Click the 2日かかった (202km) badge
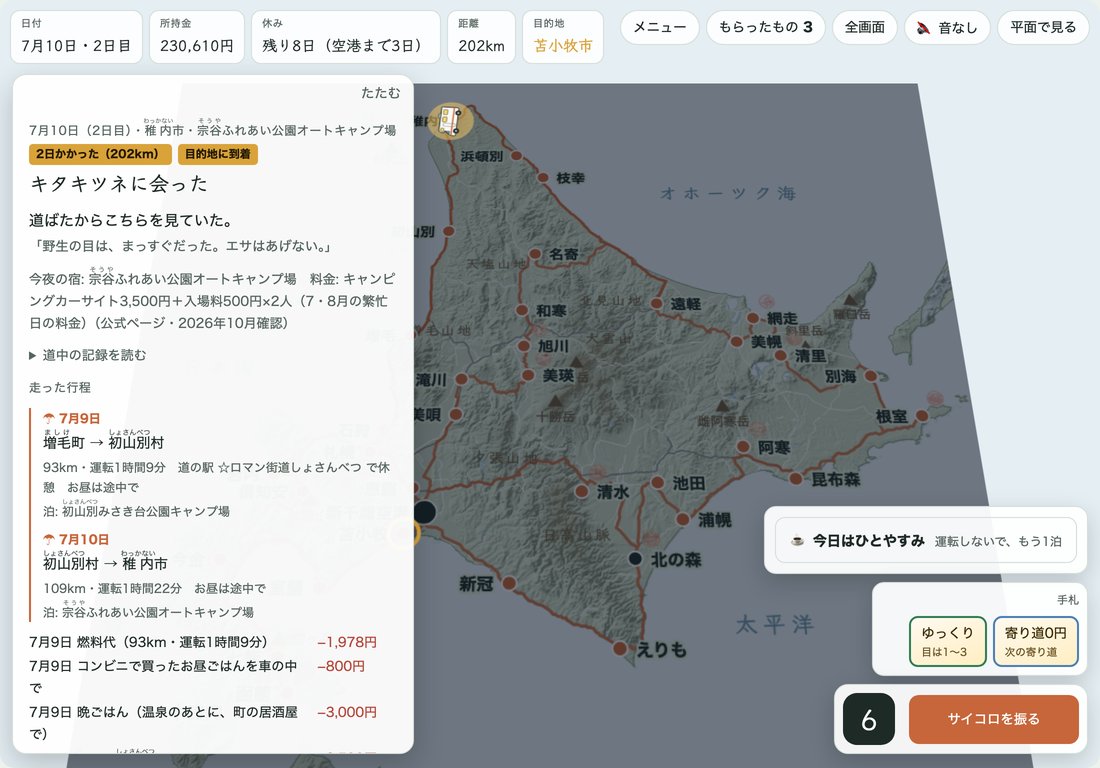This screenshot has width=1100, height=768. [x=100, y=154]
